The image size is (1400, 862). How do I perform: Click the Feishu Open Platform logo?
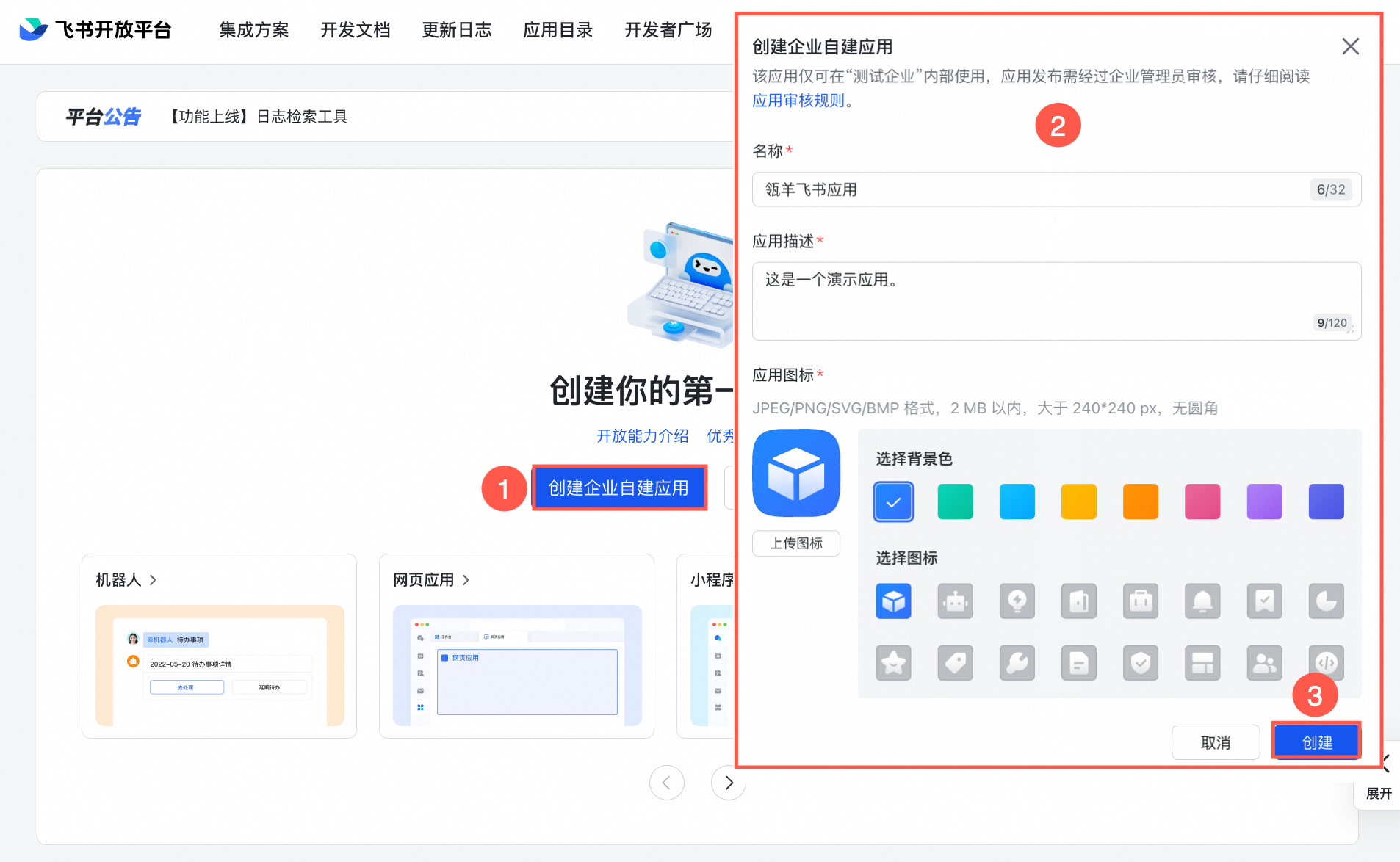pyautogui.click(x=95, y=29)
